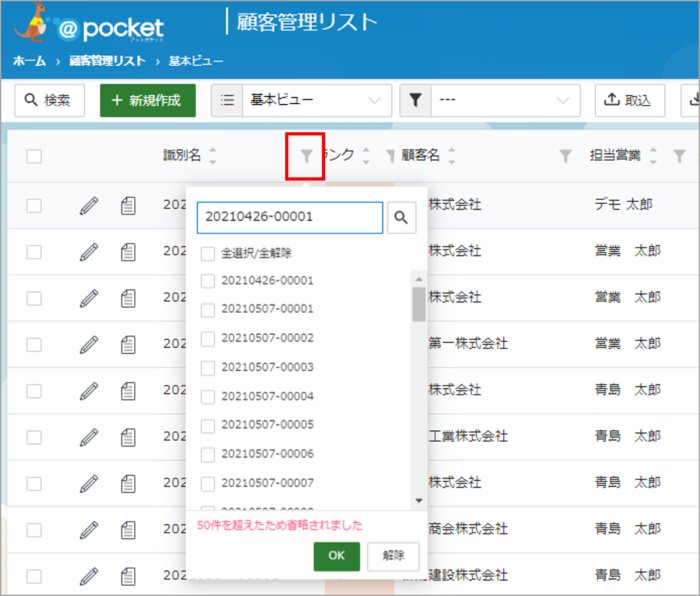
Task: Open filter for 担当営業 column
Action: click(x=679, y=156)
